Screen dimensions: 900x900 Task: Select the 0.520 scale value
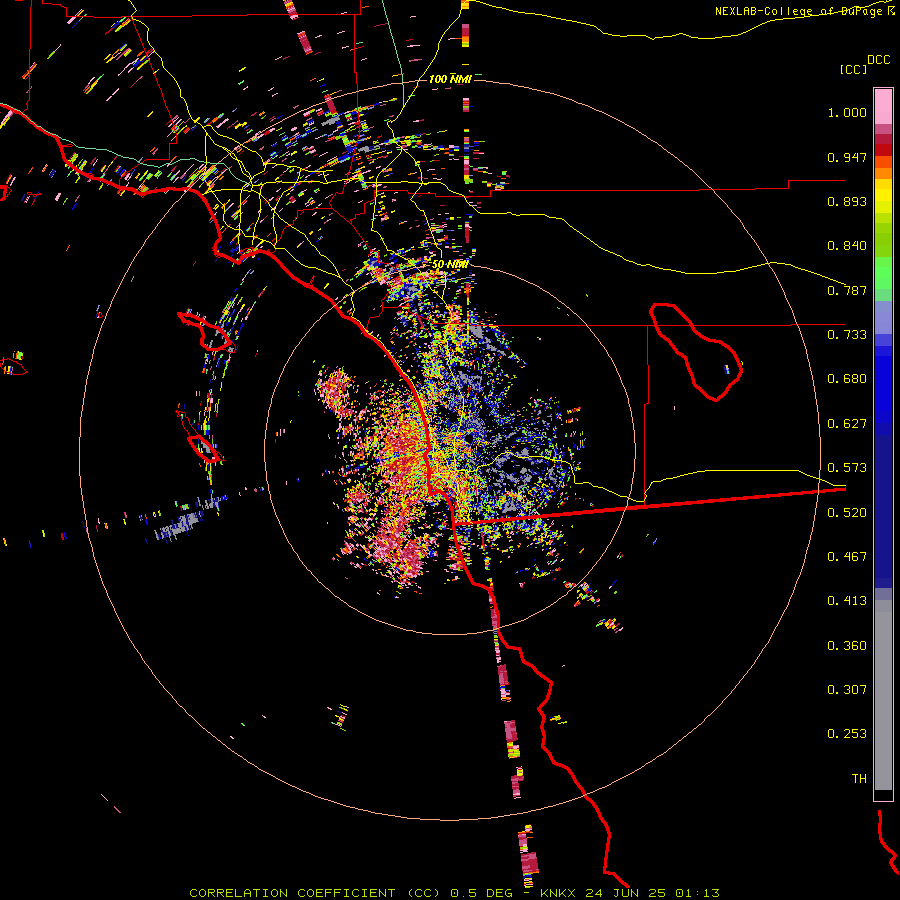(x=847, y=513)
